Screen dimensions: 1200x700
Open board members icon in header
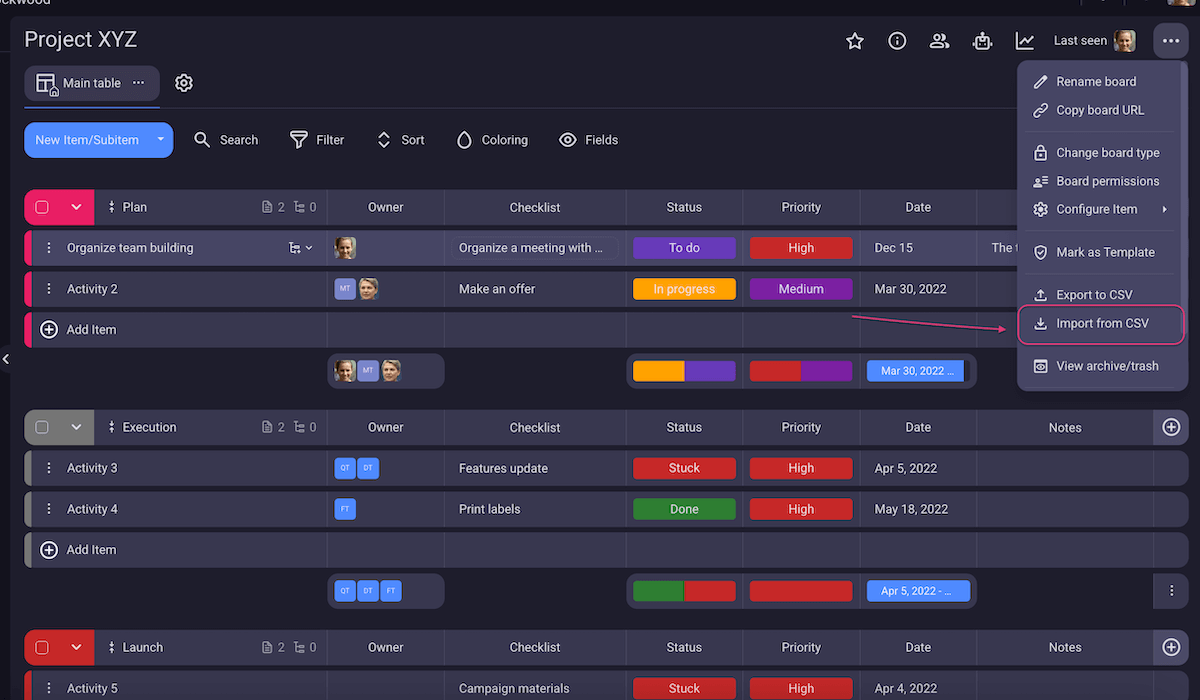(939, 41)
